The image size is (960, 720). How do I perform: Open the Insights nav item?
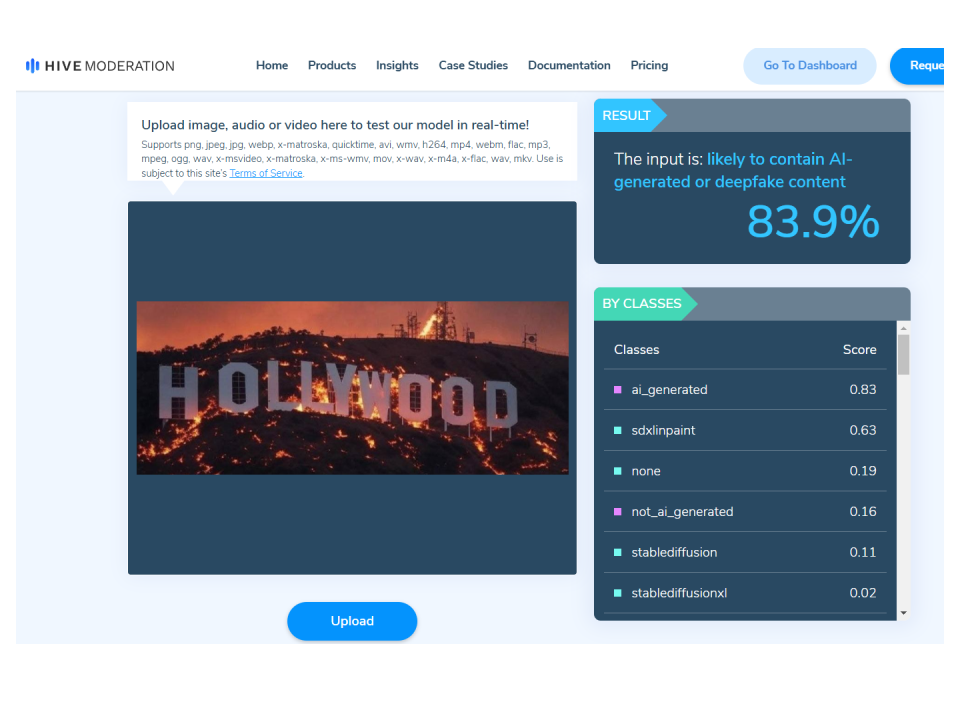point(397,66)
